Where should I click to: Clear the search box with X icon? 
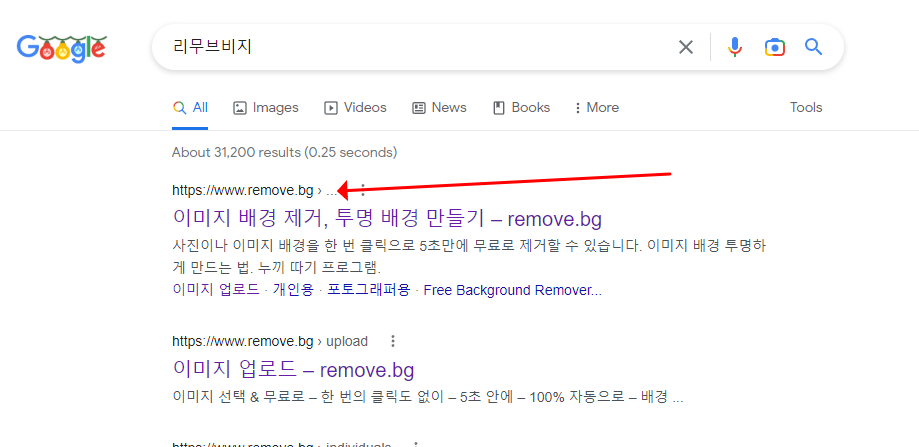(x=686, y=47)
